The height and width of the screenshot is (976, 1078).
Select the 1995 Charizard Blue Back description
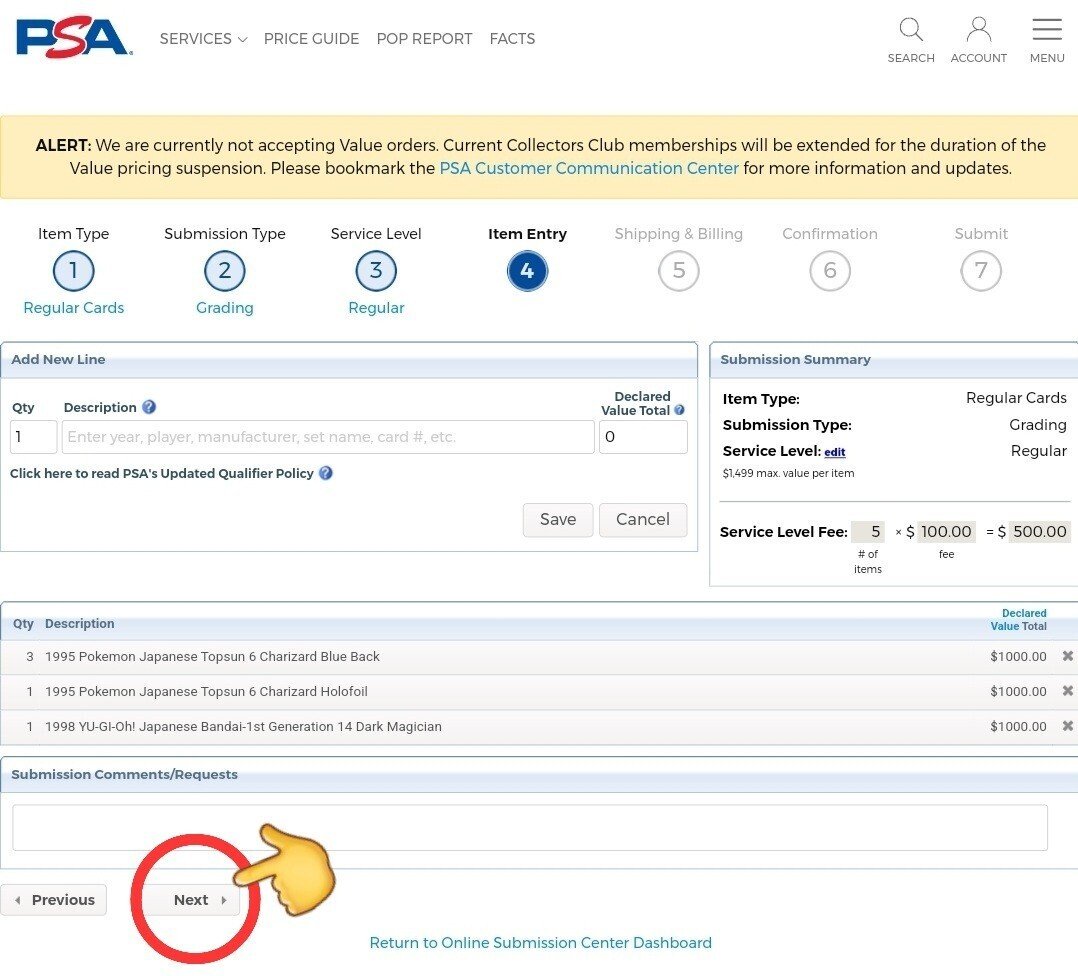pyautogui.click(x=212, y=656)
